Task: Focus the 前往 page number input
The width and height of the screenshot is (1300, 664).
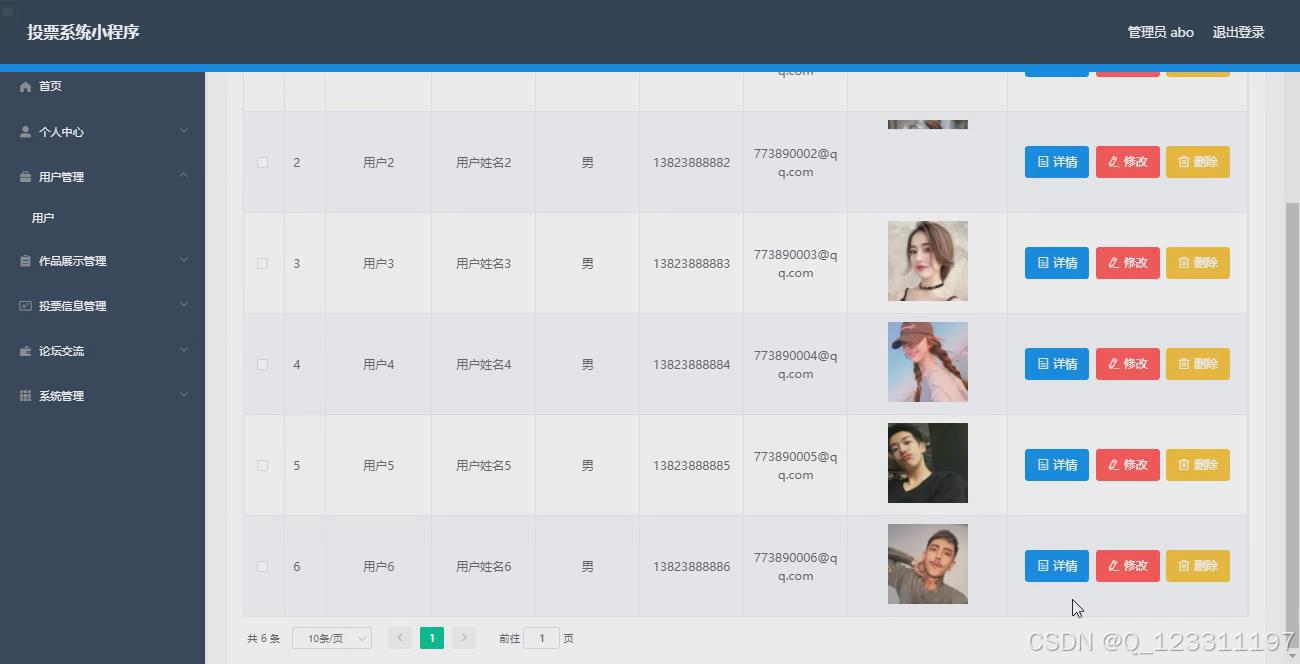Action: (541, 638)
